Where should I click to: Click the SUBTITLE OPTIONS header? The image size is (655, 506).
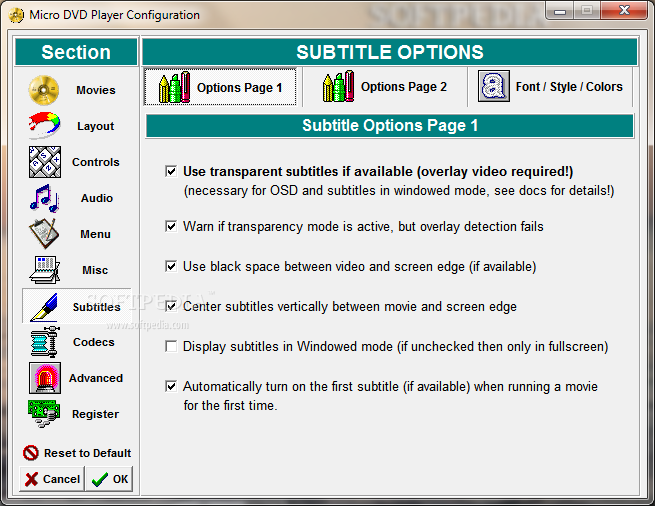390,52
